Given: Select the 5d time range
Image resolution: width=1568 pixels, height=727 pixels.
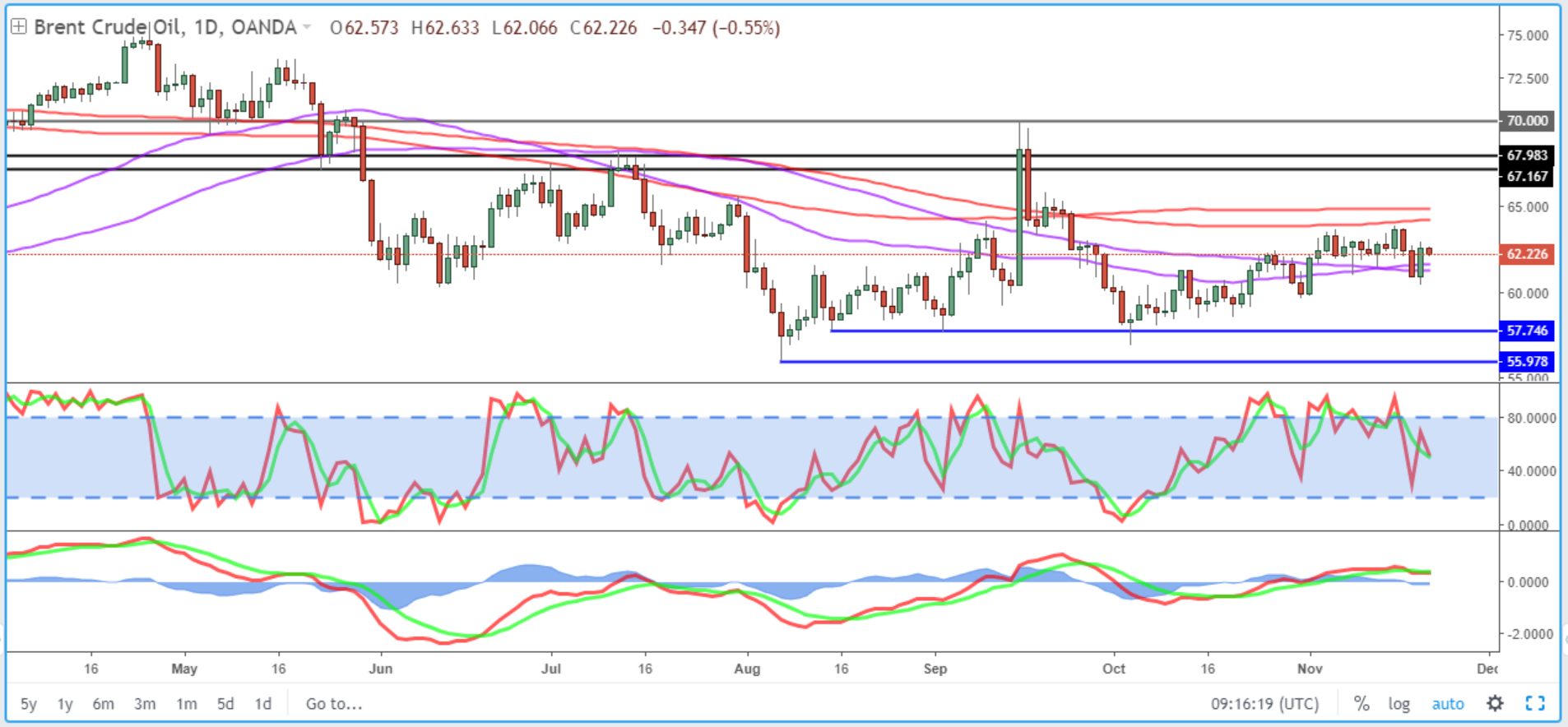Looking at the screenshot, I should [x=225, y=704].
